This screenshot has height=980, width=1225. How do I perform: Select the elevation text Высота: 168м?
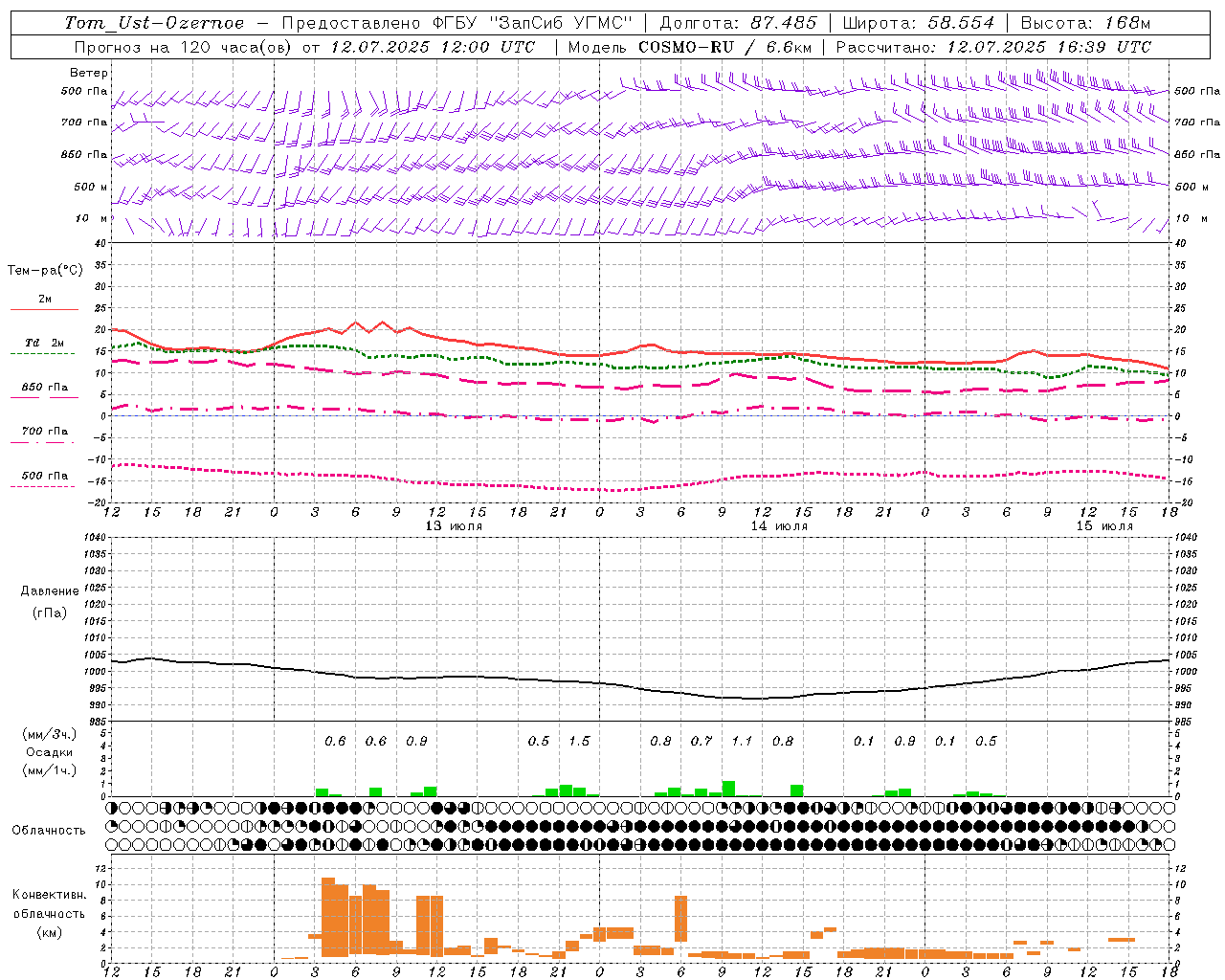[1085, 23]
